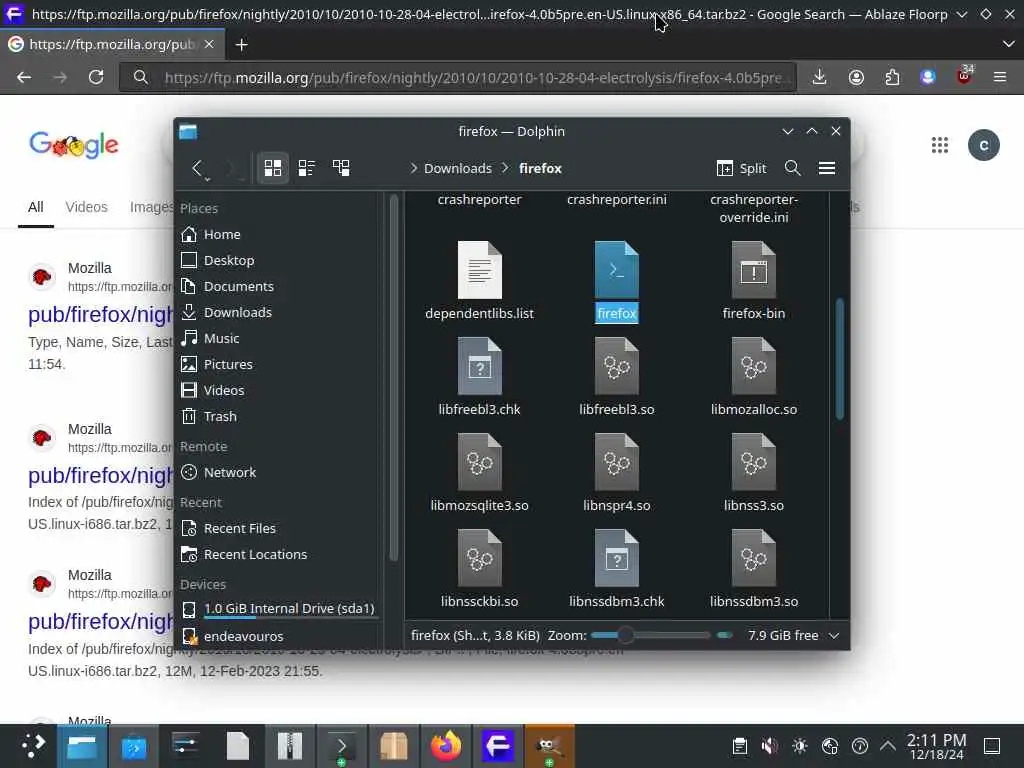
Task: Open browser account icon
Action: 856,78
